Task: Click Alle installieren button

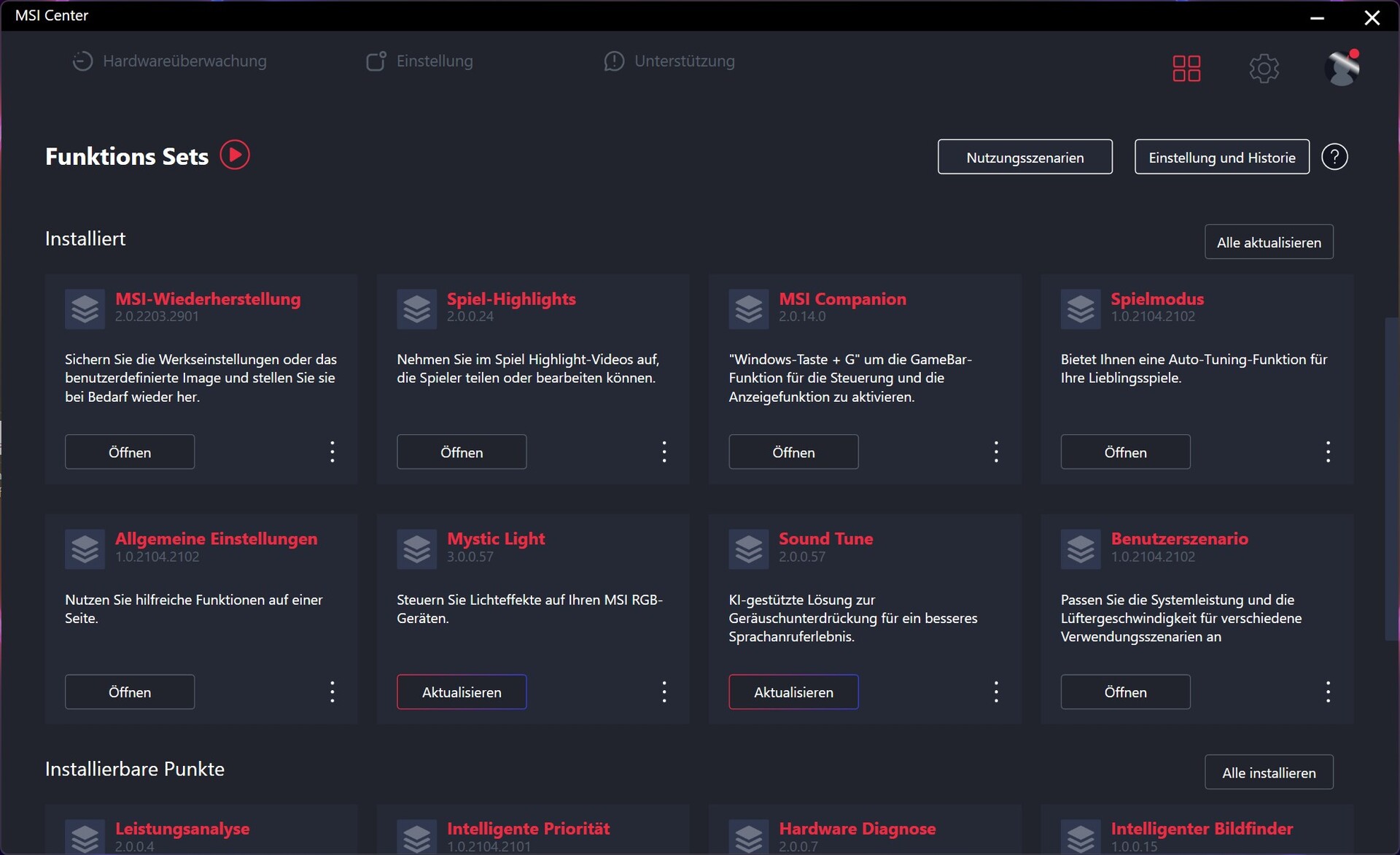Action: 1269,773
